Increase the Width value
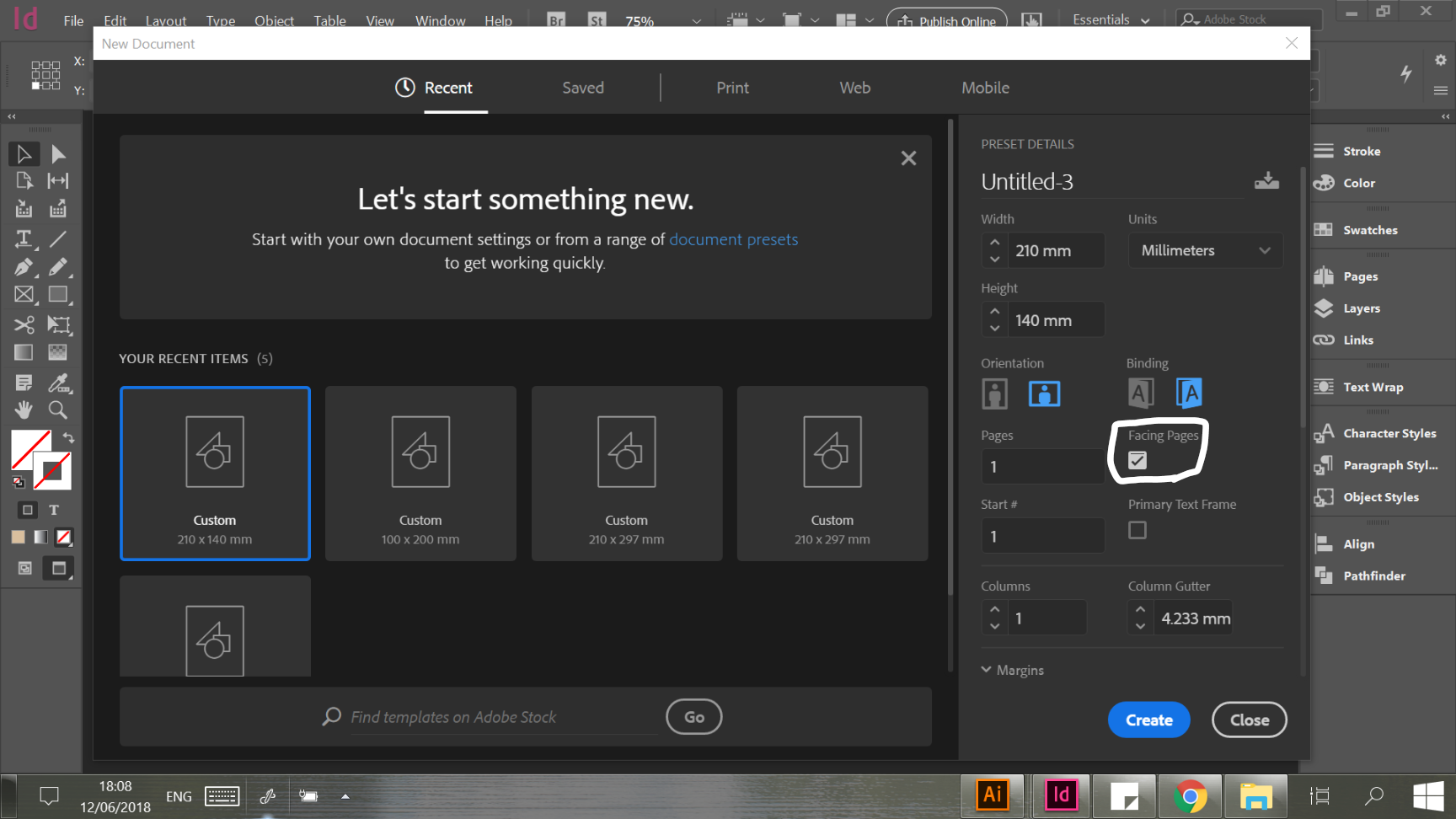 pyautogui.click(x=995, y=242)
